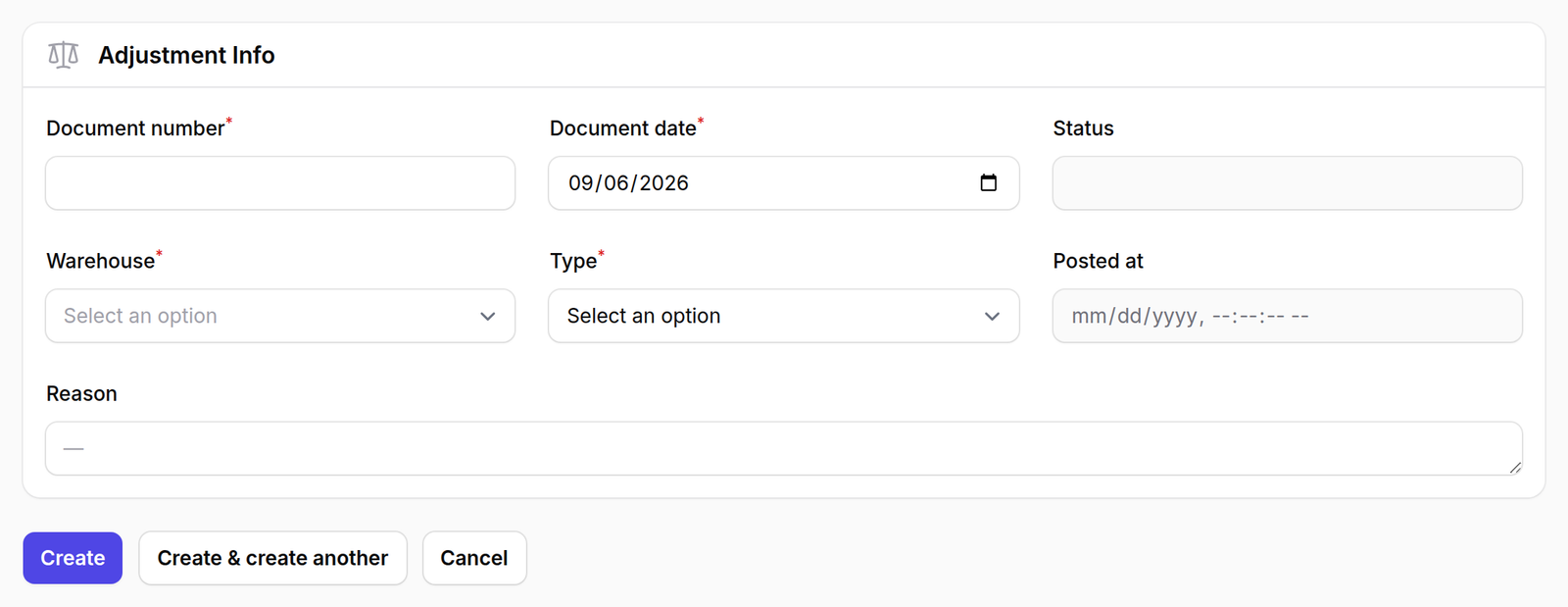Click the scales icon beside Adjustment Info

point(63,56)
